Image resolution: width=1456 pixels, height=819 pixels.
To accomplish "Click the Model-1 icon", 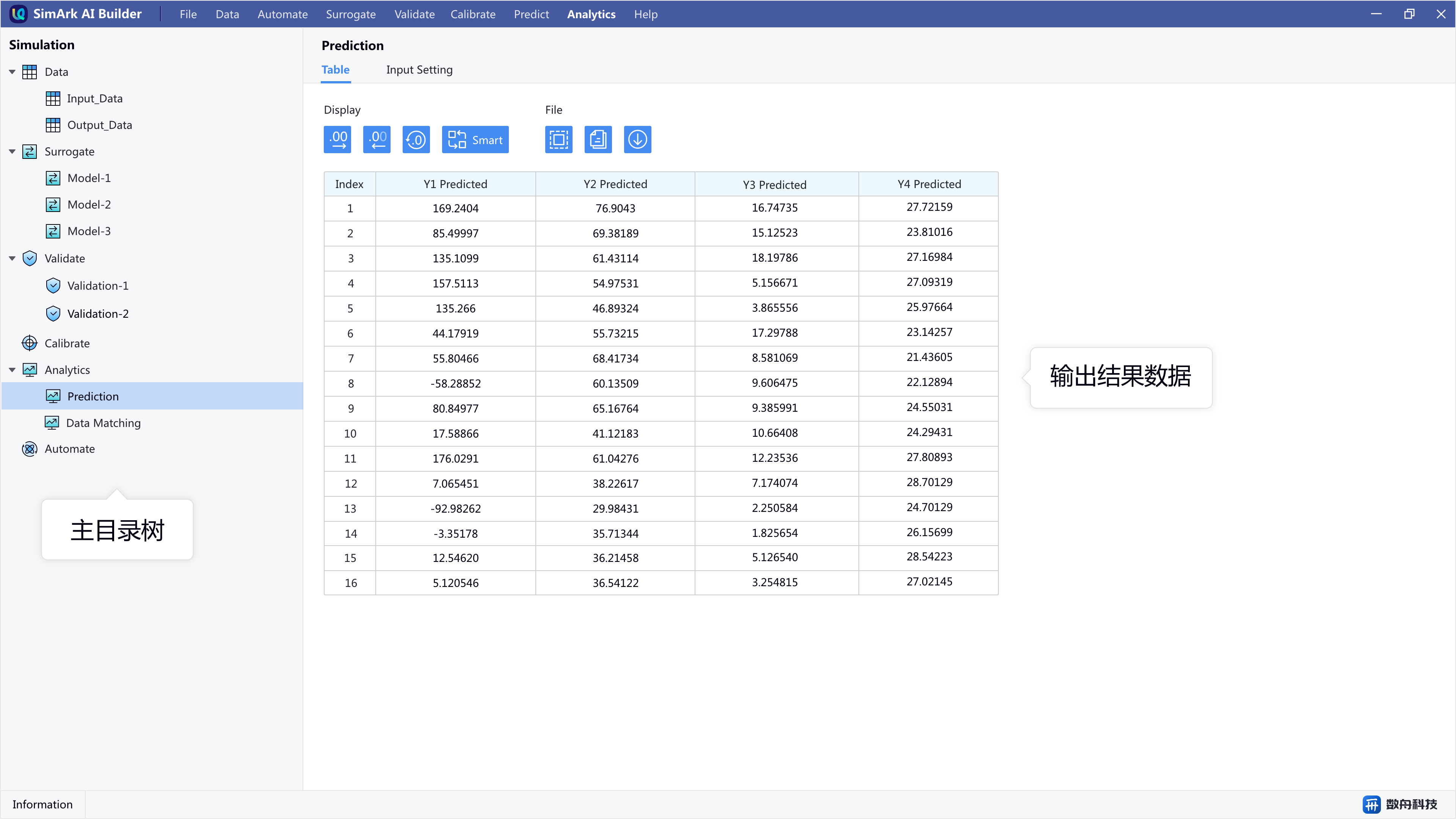I will (53, 178).
